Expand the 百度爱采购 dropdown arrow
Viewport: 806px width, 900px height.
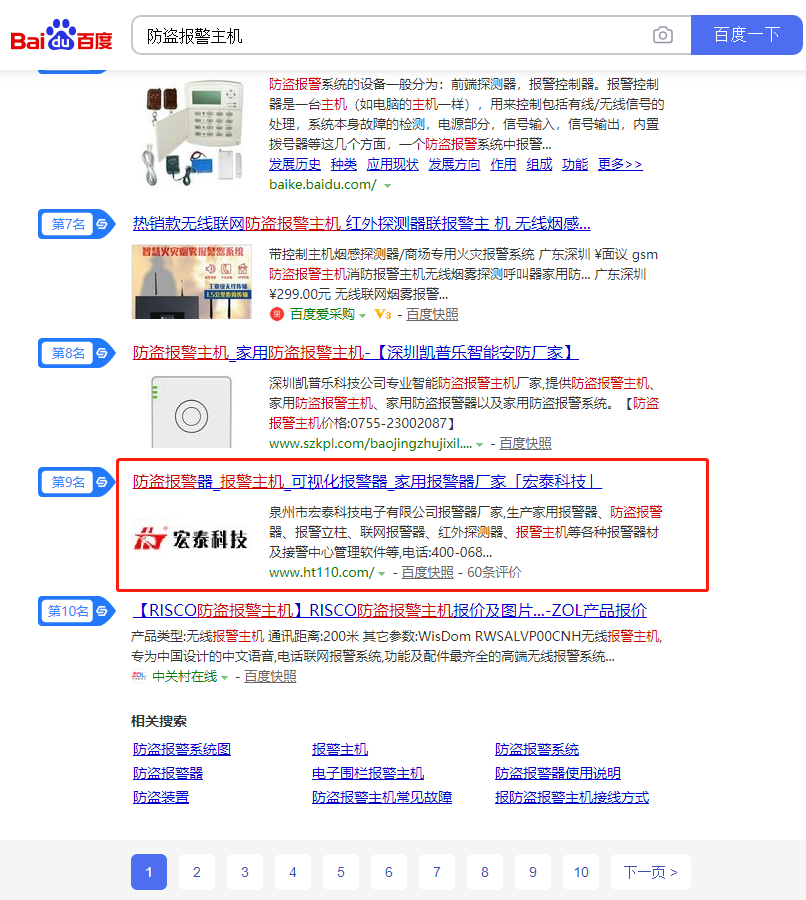pos(362,315)
